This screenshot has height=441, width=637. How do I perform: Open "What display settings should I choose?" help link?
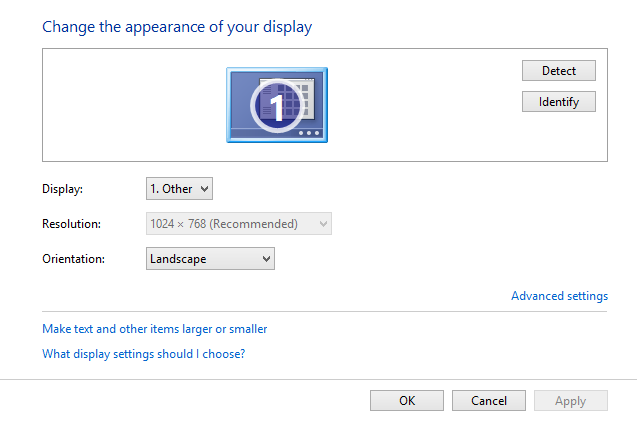(x=143, y=354)
